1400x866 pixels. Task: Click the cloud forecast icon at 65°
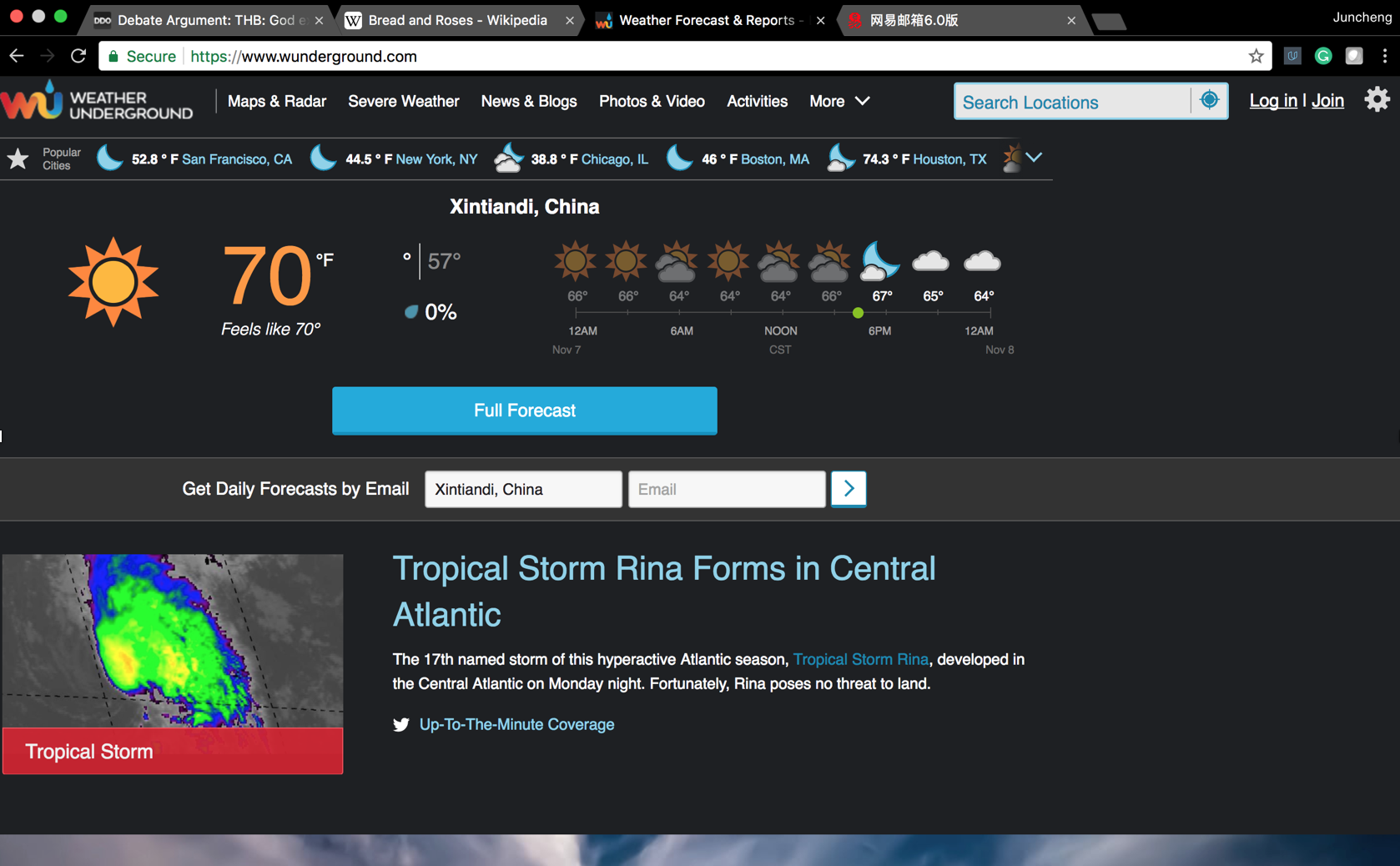[x=931, y=262]
